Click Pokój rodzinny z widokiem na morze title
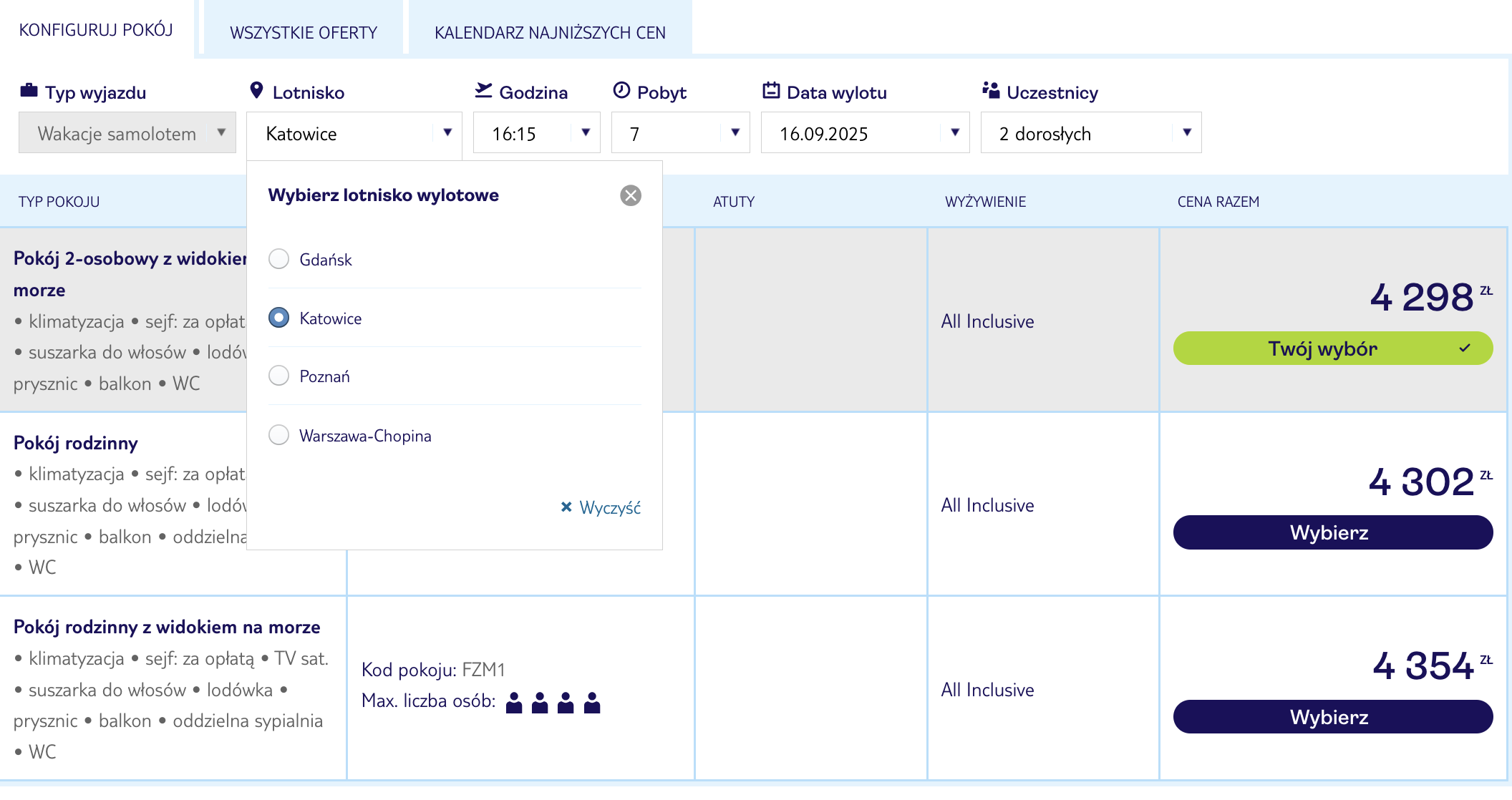The width and height of the screenshot is (1512, 800). pyautogui.click(x=167, y=627)
